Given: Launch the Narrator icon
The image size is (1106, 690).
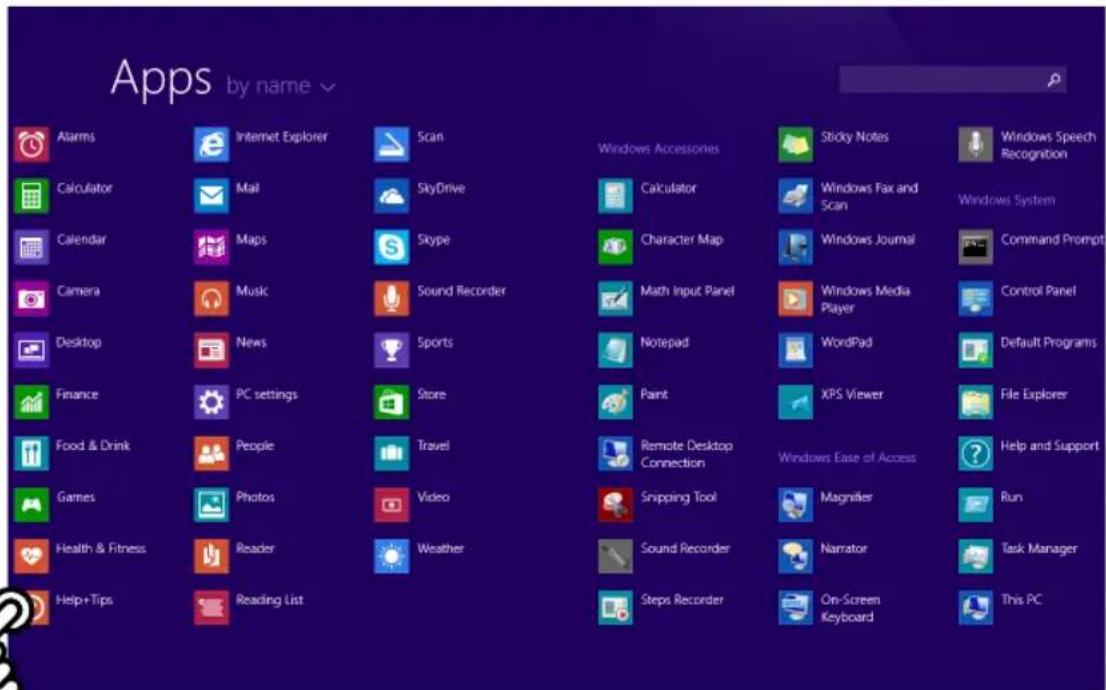Looking at the screenshot, I should click(x=796, y=557).
